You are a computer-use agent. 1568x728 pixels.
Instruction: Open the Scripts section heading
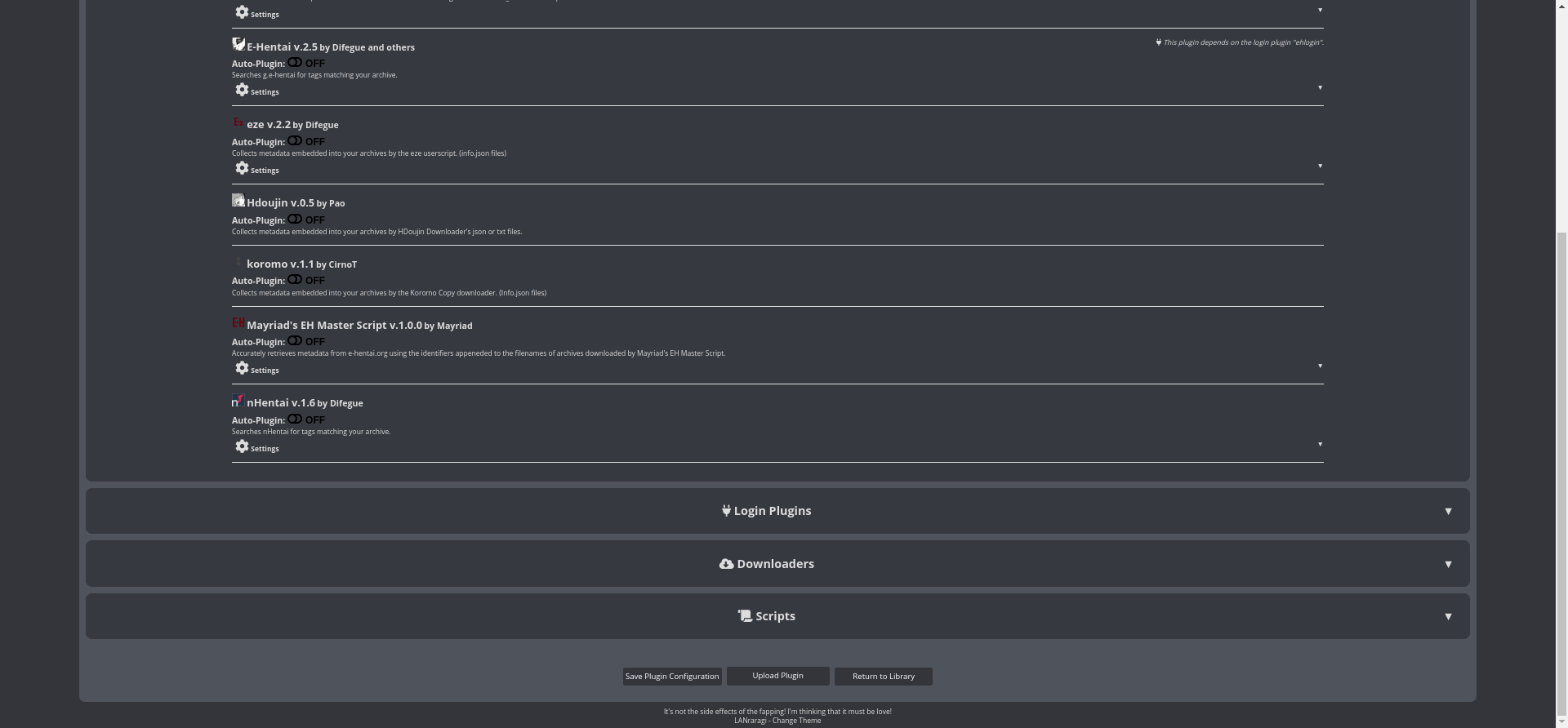click(775, 616)
